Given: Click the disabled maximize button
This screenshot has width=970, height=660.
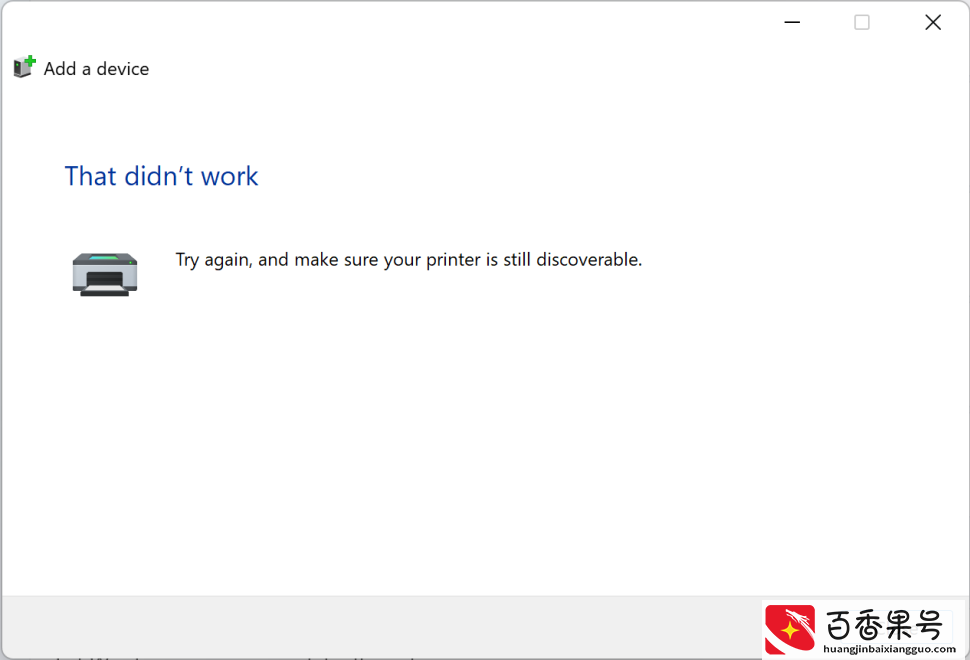Looking at the screenshot, I should pyautogui.click(x=862, y=22).
